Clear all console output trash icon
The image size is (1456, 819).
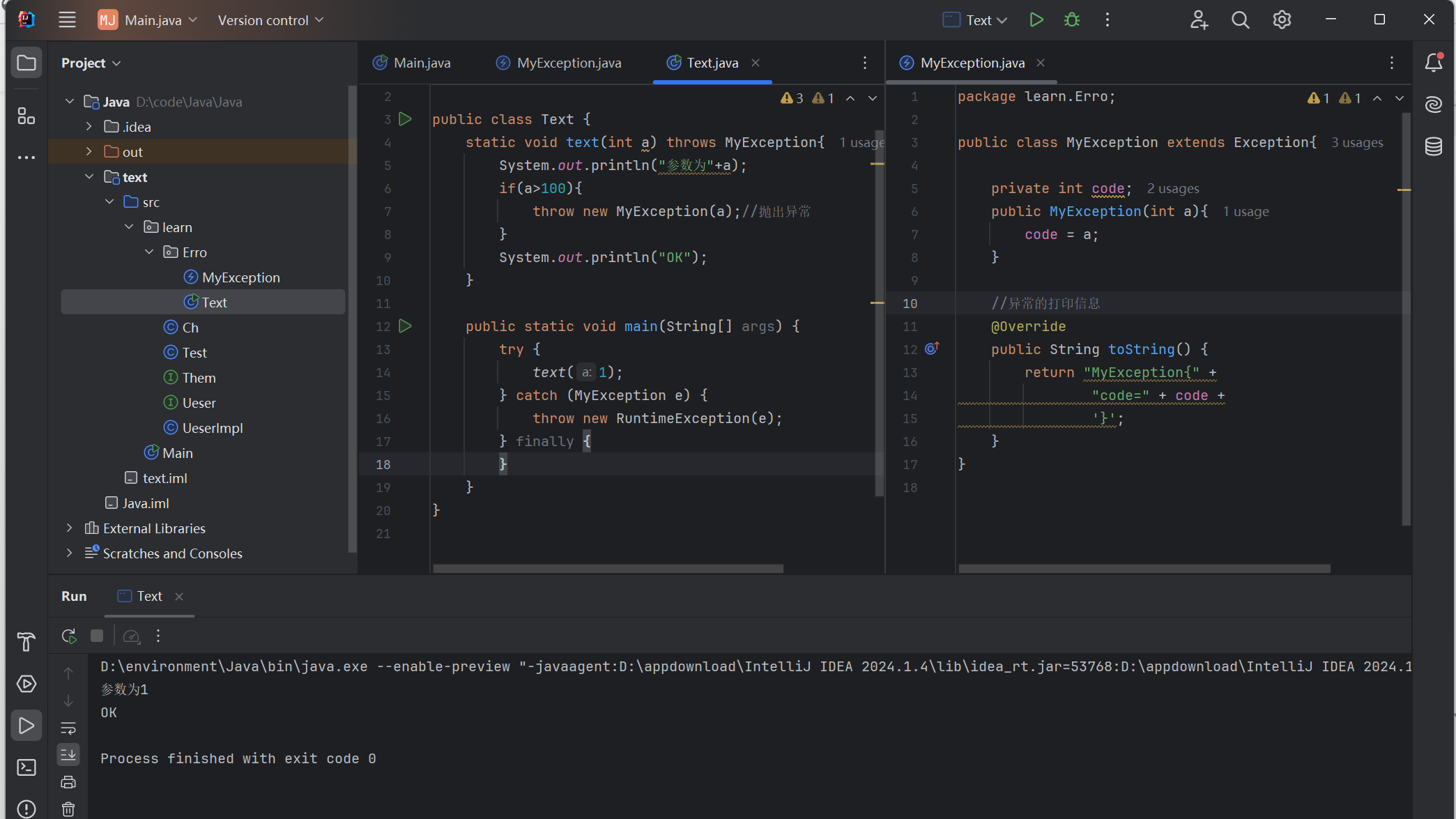68,809
